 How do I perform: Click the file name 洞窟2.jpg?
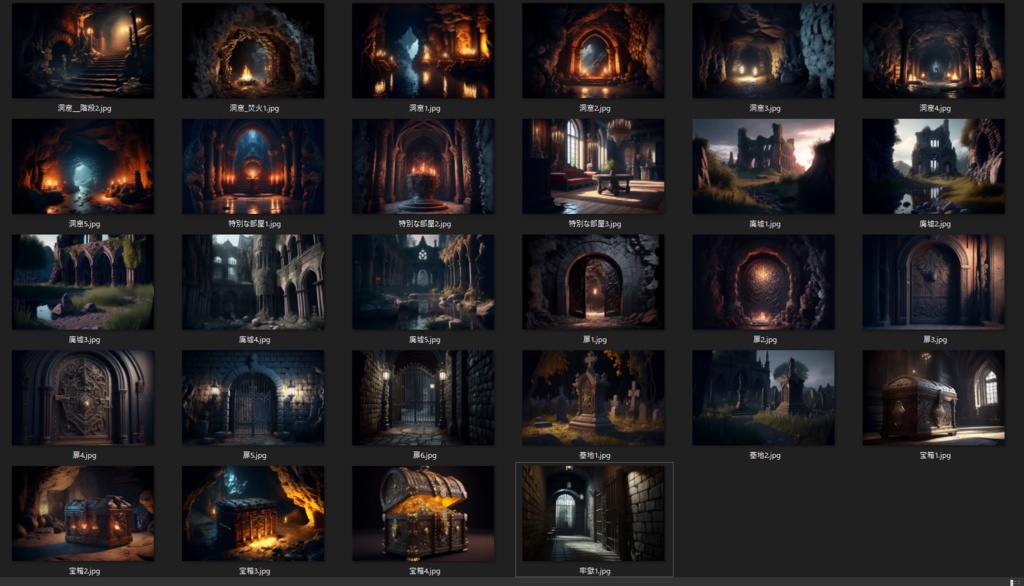point(594,108)
